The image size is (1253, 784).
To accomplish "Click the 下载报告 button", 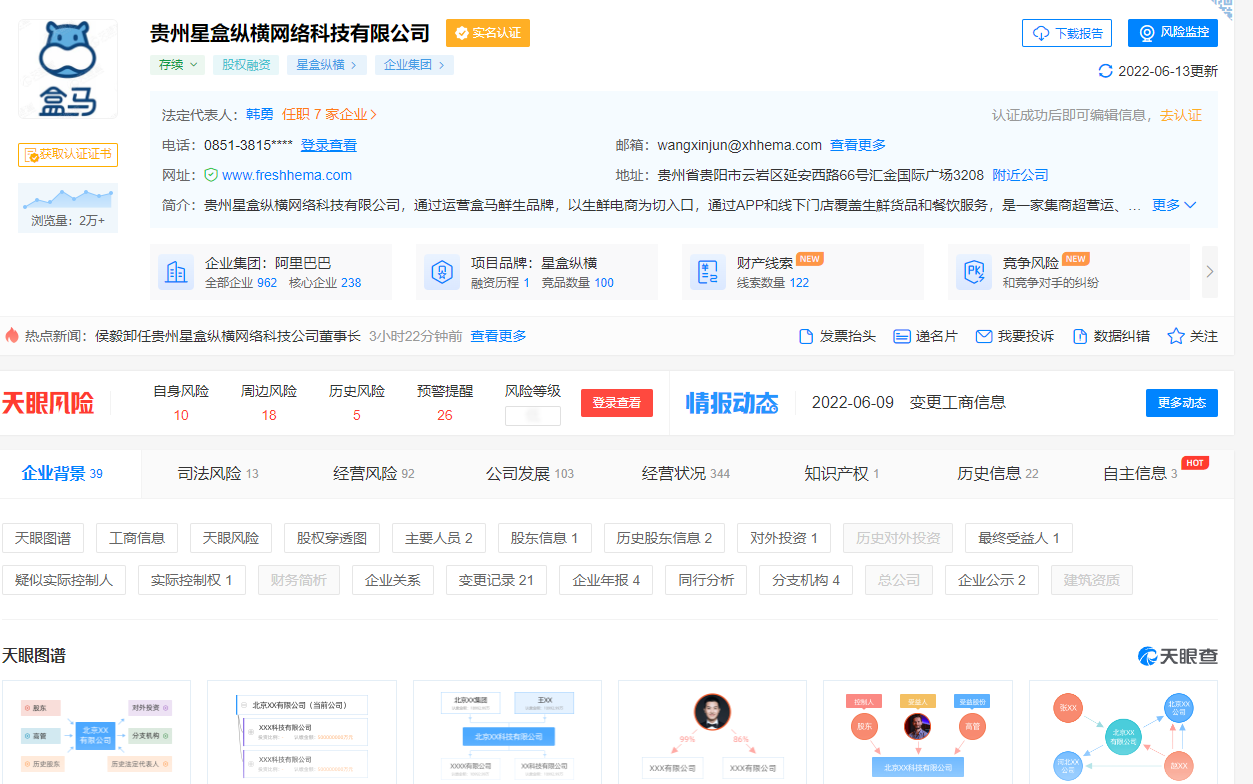I will pos(1067,33).
